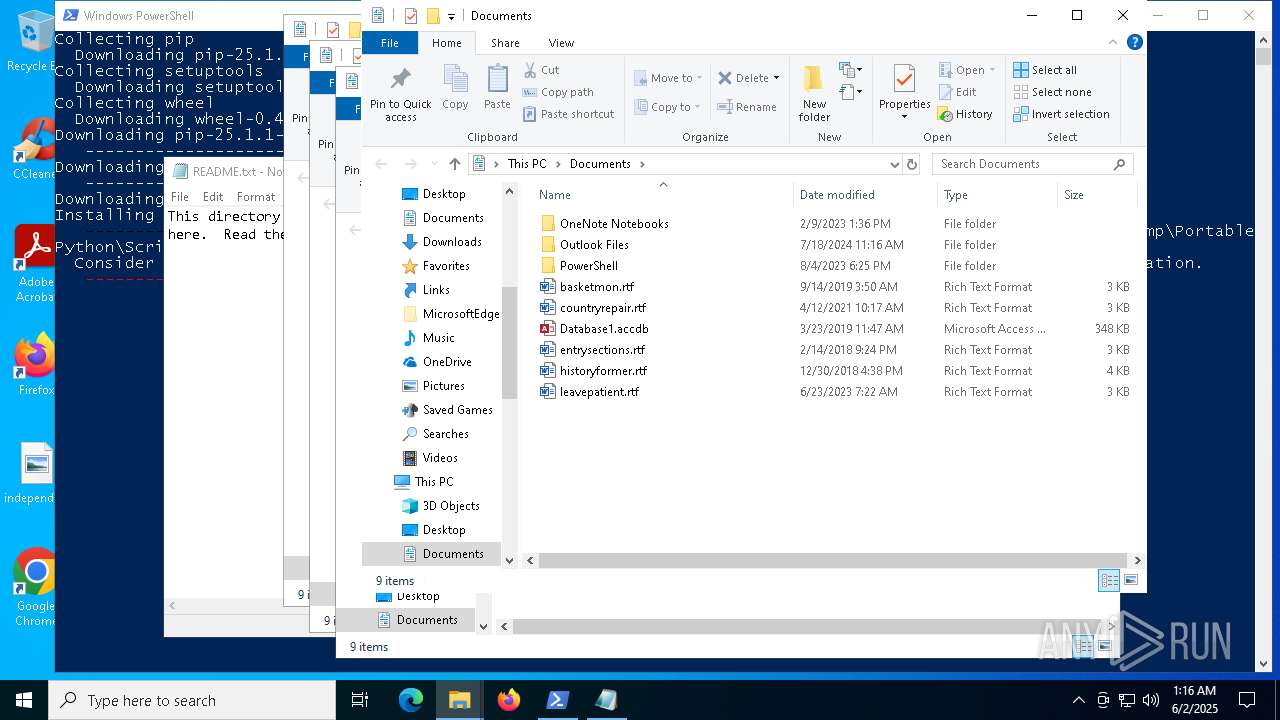The width and height of the screenshot is (1280, 720).
Task: Go up one folder level
Action: click(455, 164)
